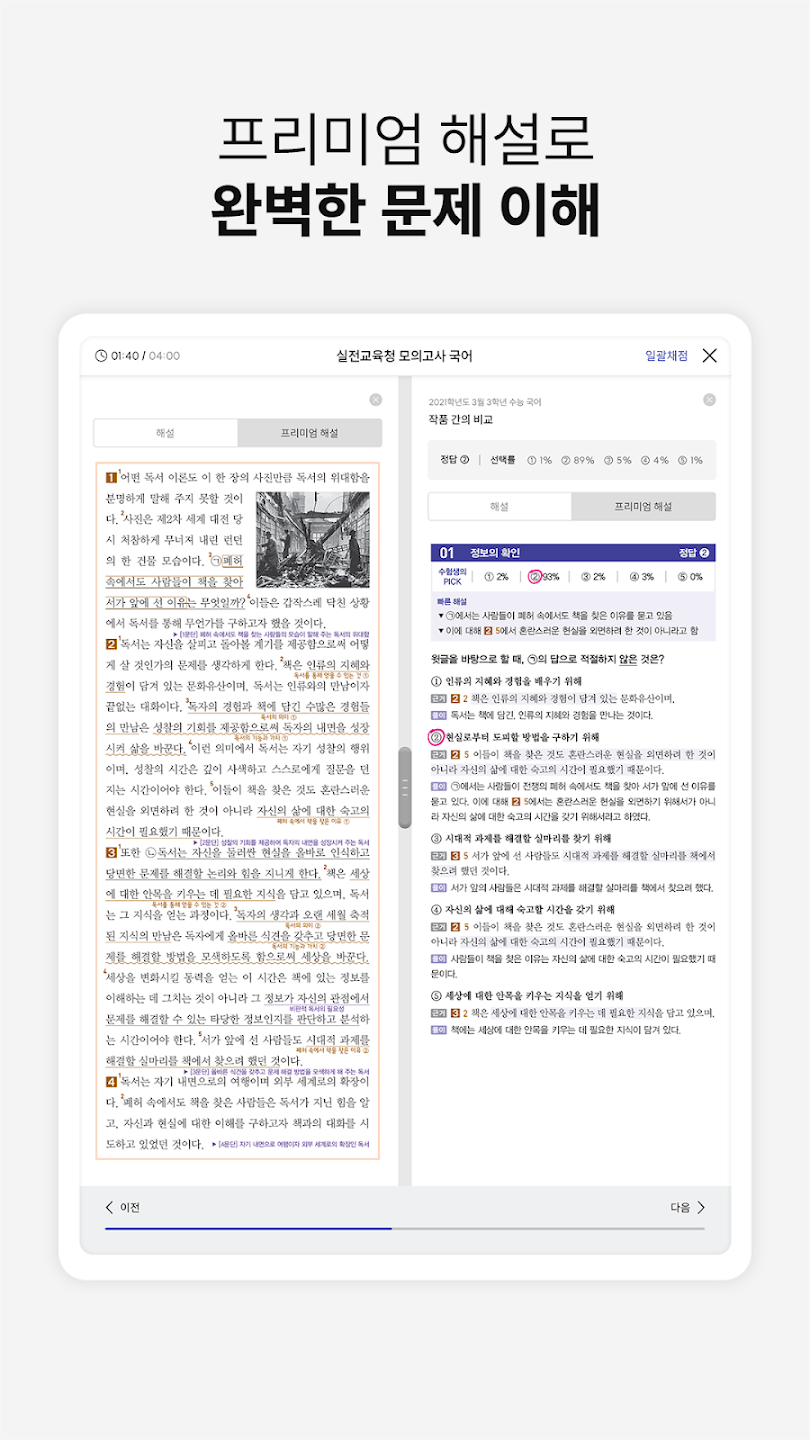Open the war-ruins library photo in the passage
Viewport: 810px width, 1440px height.
pos(312,539)
